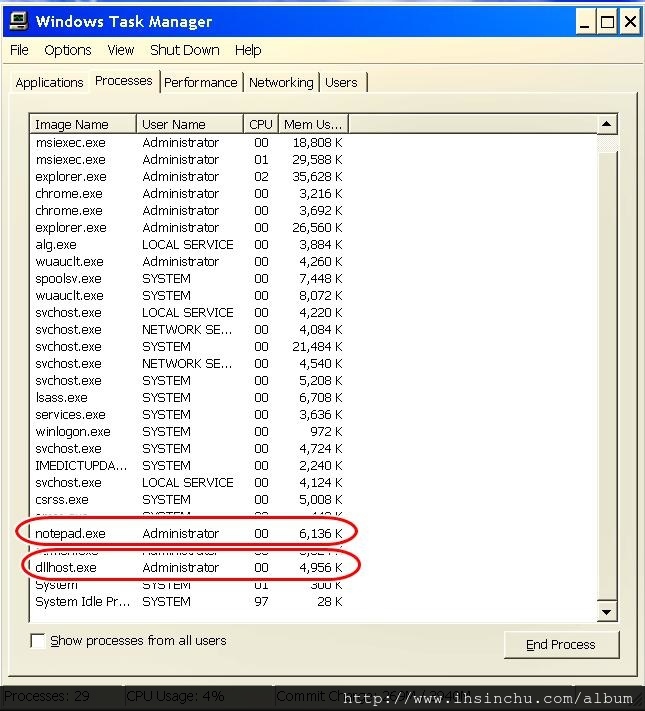Viewport: 645px width, 711px height.
Task: Select explorer.exe using 35,628 K
Action: (189, 176)
